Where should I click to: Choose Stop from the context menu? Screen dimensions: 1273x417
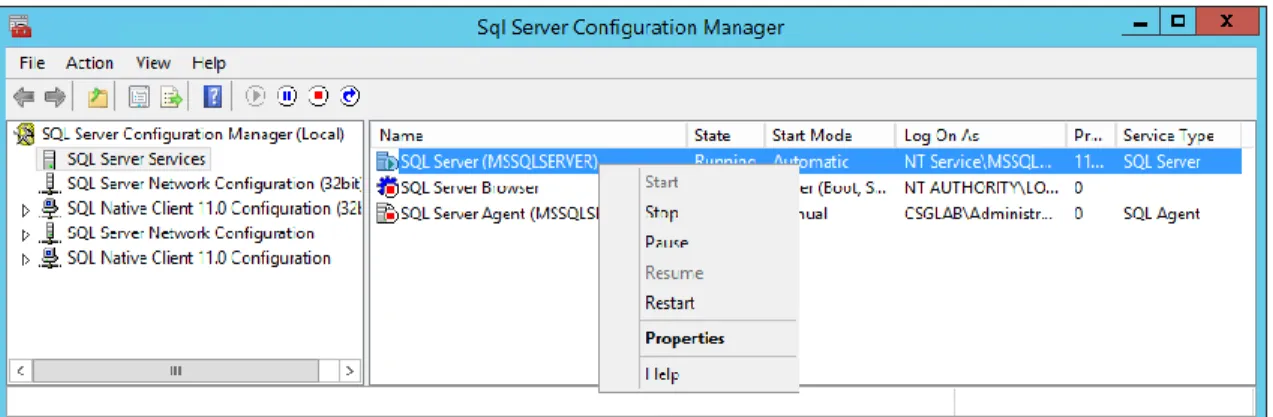662,212
